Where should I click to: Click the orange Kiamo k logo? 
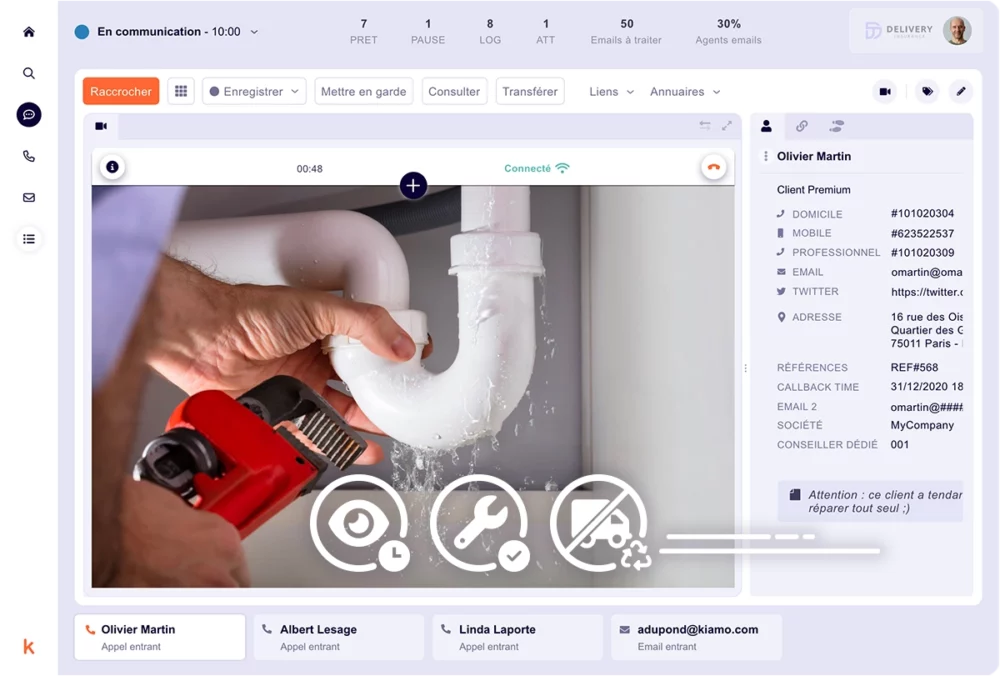[29, 647]
